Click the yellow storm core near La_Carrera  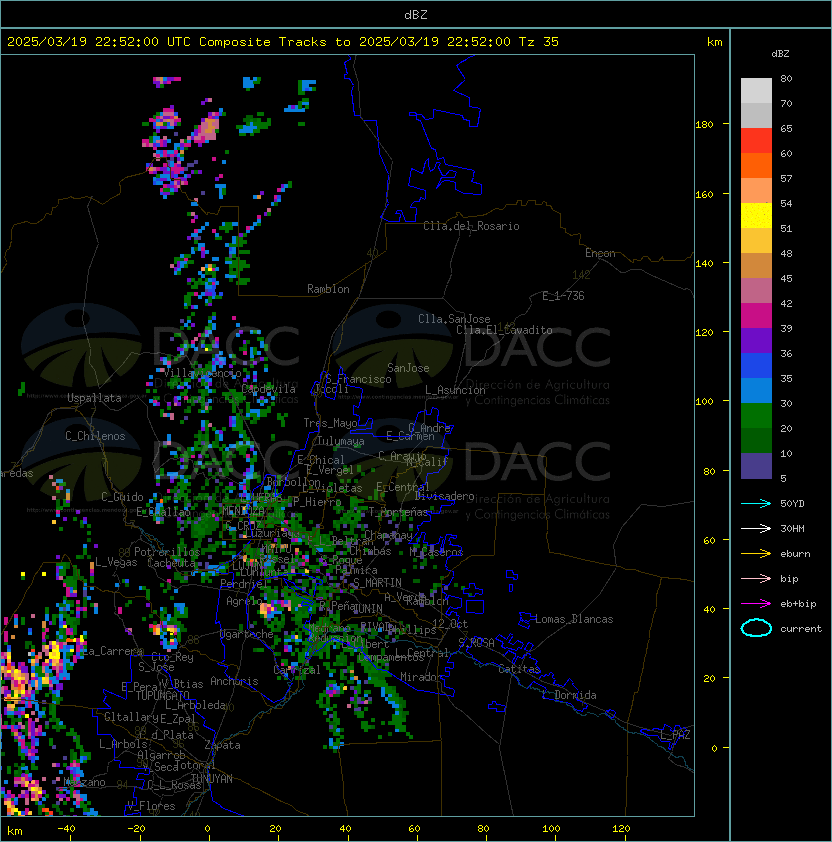[x=54, y=654]
